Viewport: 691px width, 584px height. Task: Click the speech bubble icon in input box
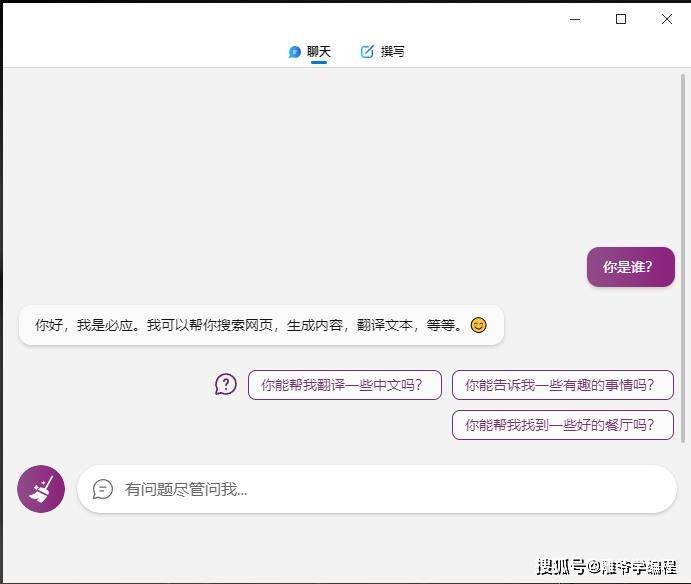pos(103,489)
